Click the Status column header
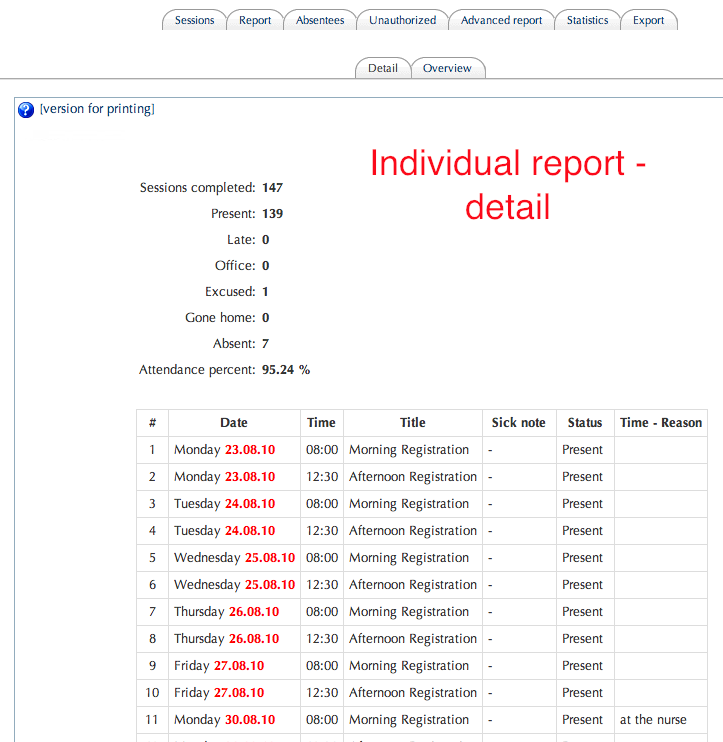This screenshot has height=742, width=723. point(585,423)
